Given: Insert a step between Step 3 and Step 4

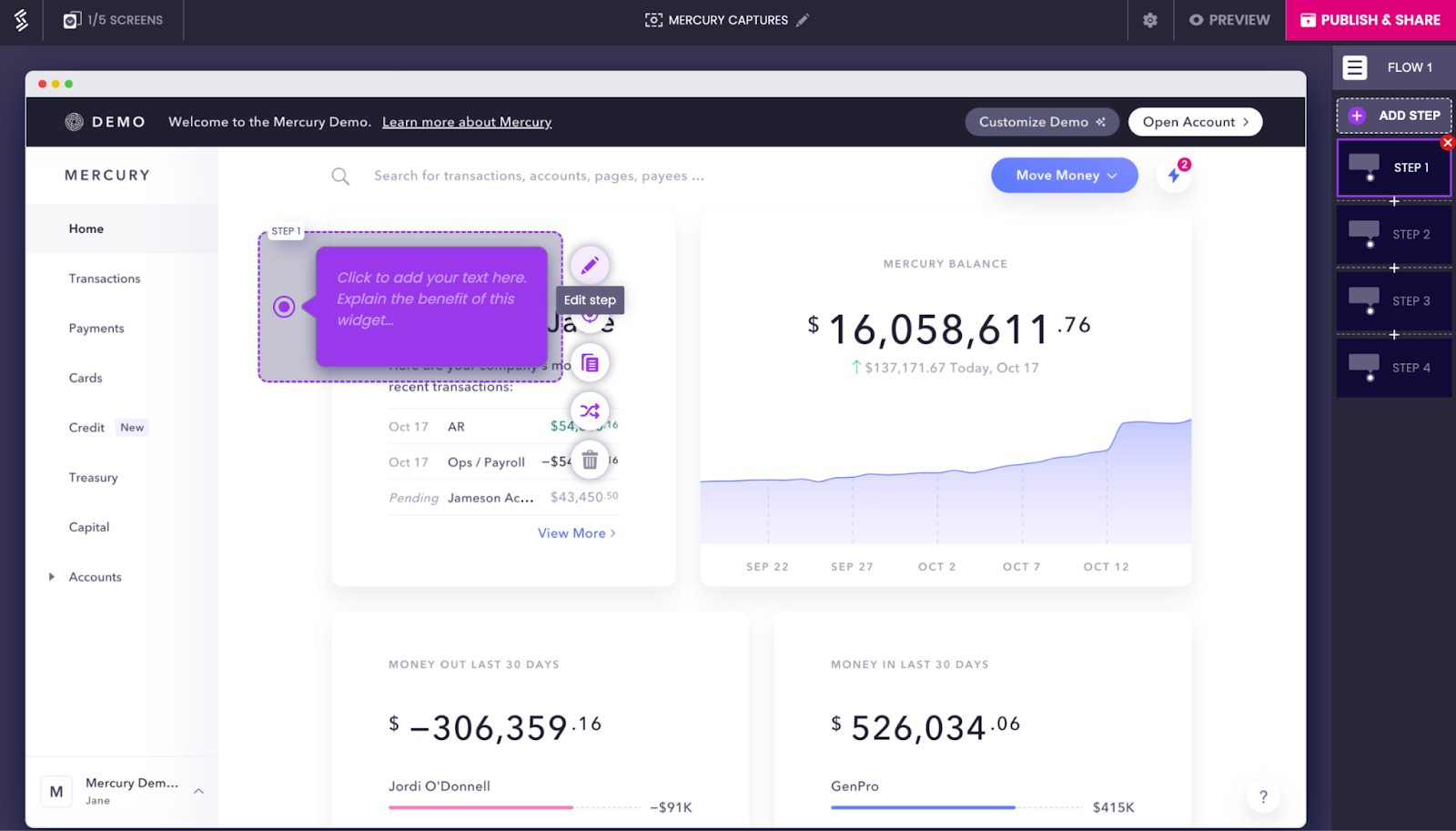Looking at the screenshot, I should click(1394, 335).
